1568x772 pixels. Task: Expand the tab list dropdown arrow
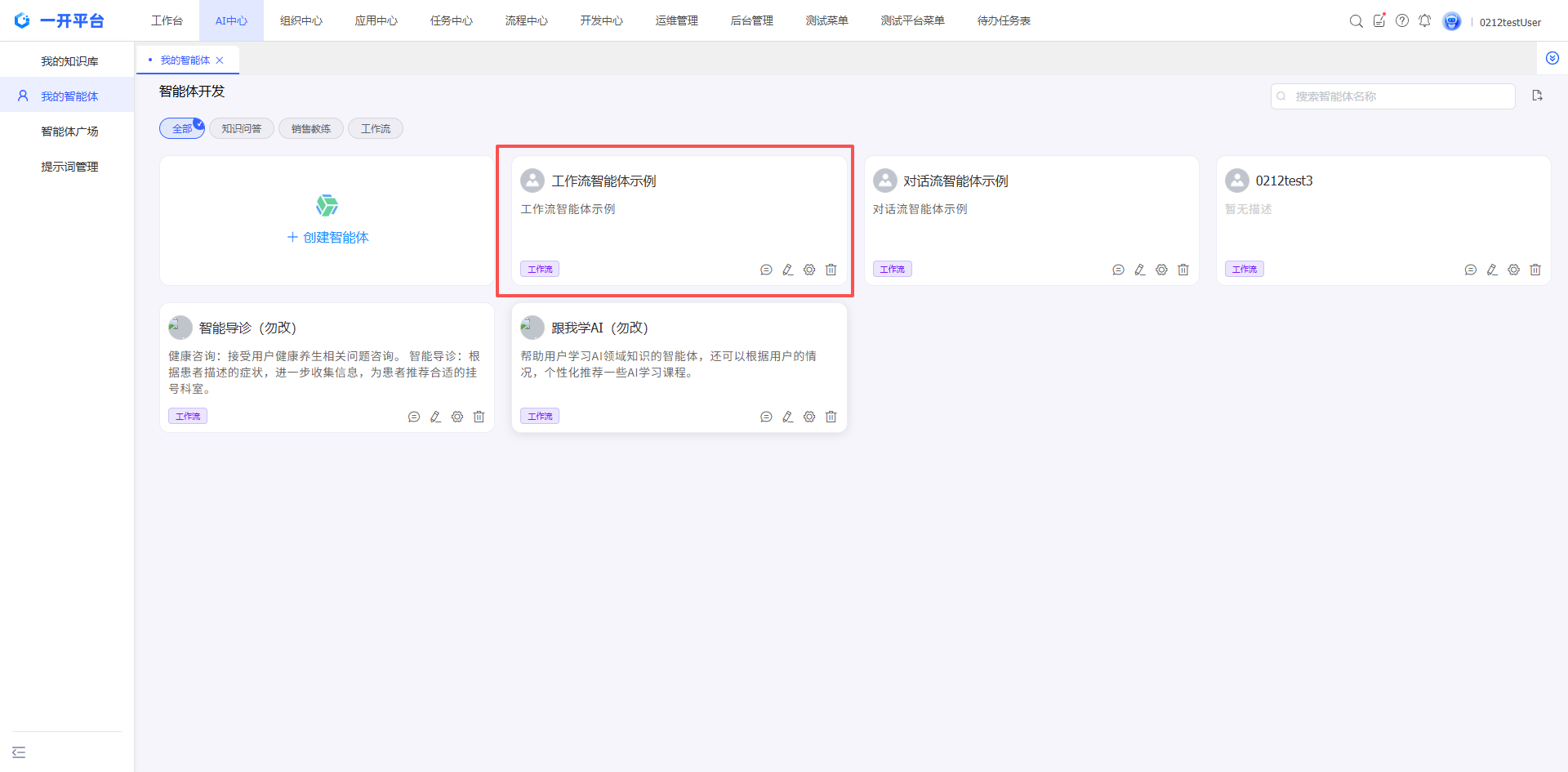pos(1552,59)
